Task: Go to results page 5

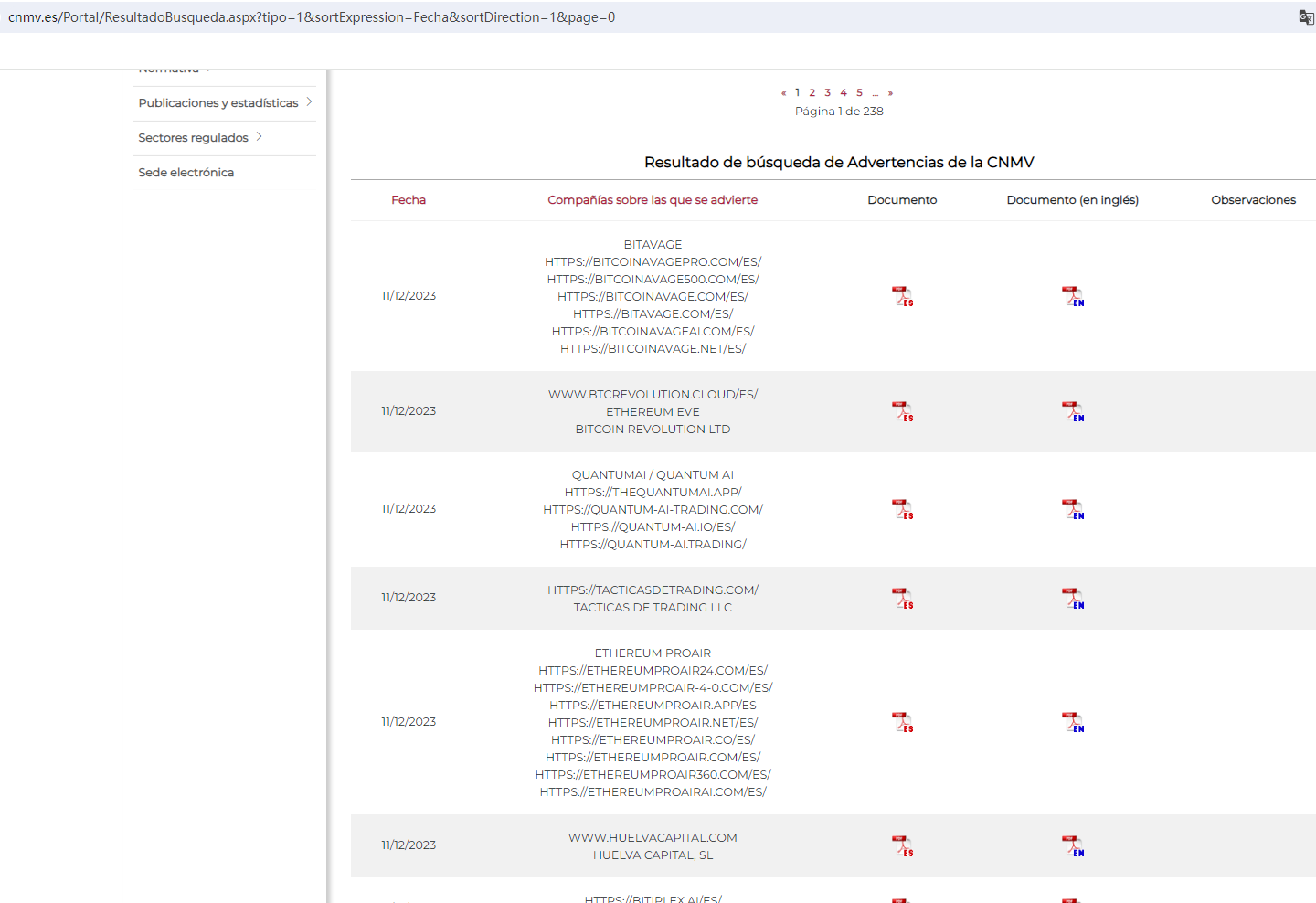Action: coord(859,92)
